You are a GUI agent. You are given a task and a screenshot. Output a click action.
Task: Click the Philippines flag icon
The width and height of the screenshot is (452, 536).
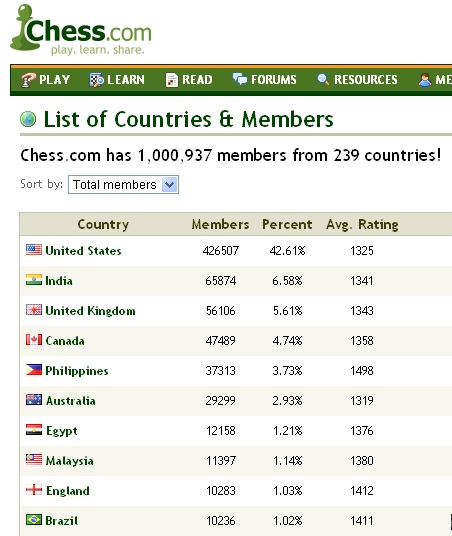34,370
